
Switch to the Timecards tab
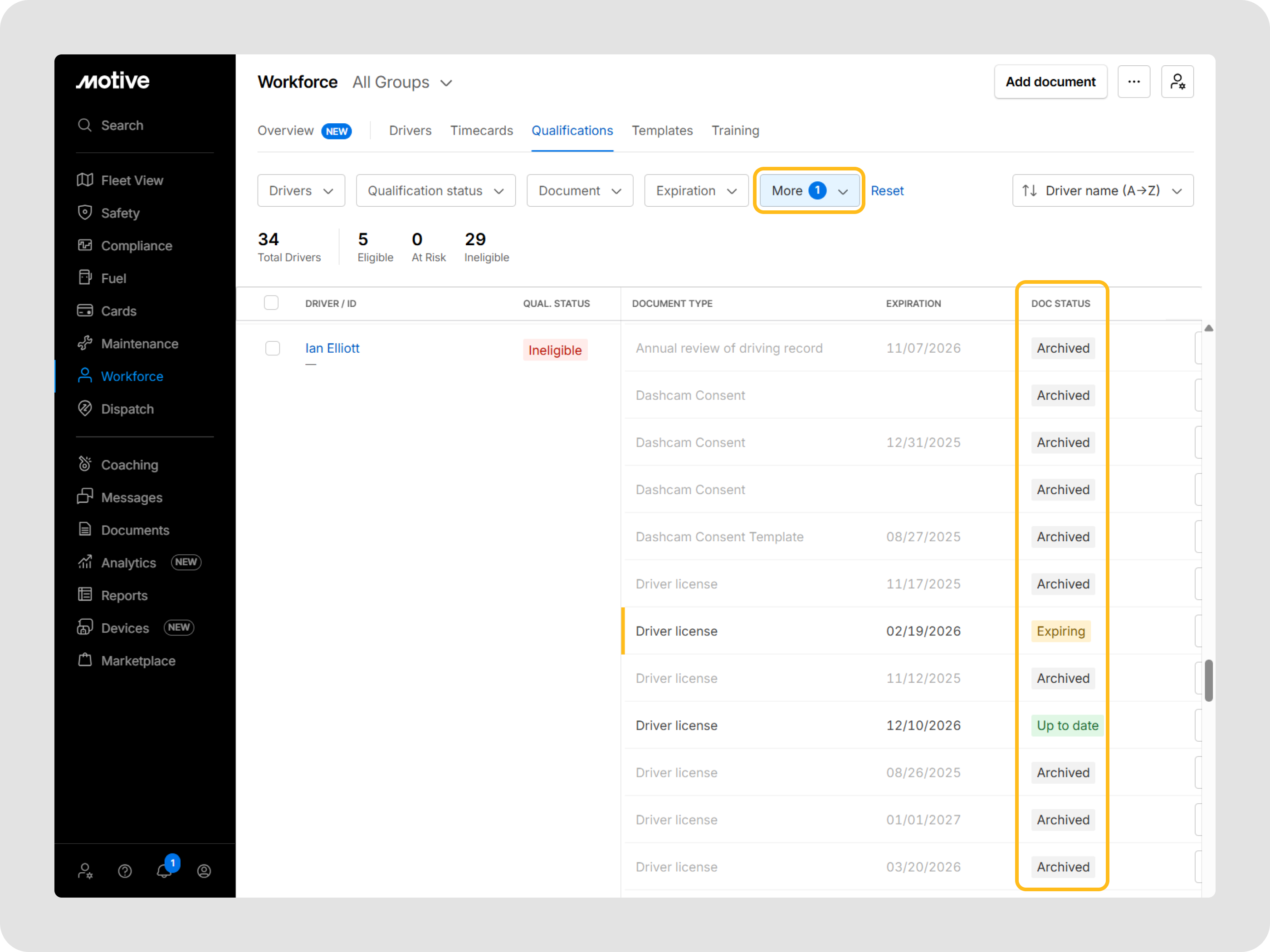[x=481, y=131]
